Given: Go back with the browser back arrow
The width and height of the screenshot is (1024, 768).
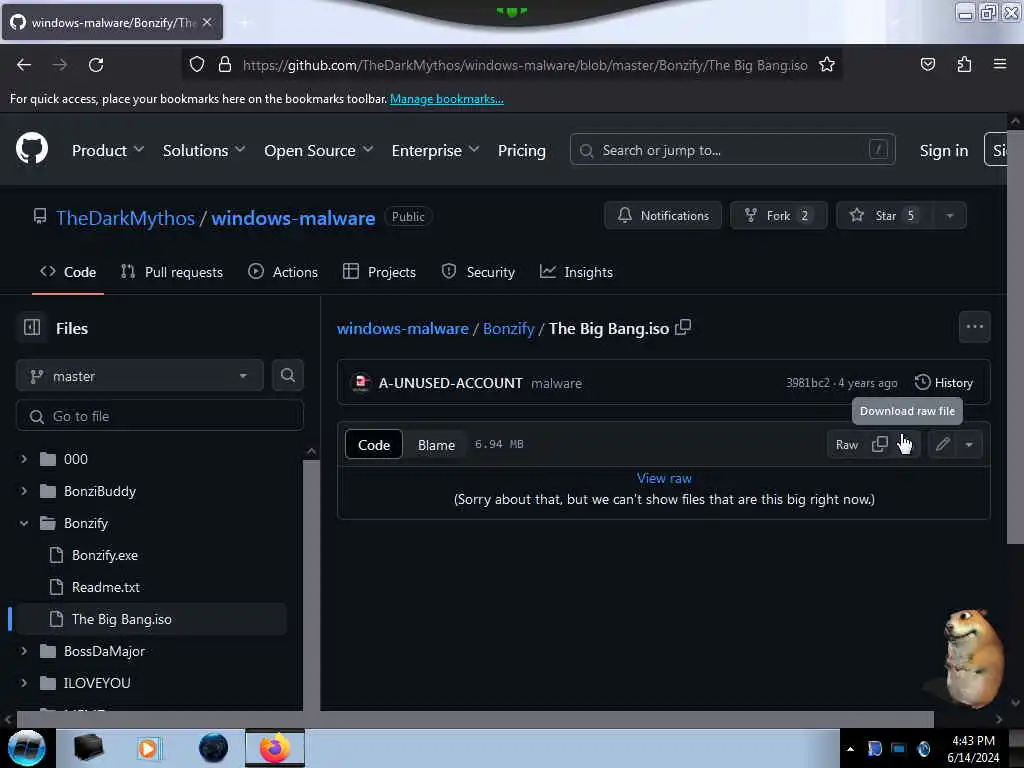Looking at the screenshot, I should click(x=24, y=65).
